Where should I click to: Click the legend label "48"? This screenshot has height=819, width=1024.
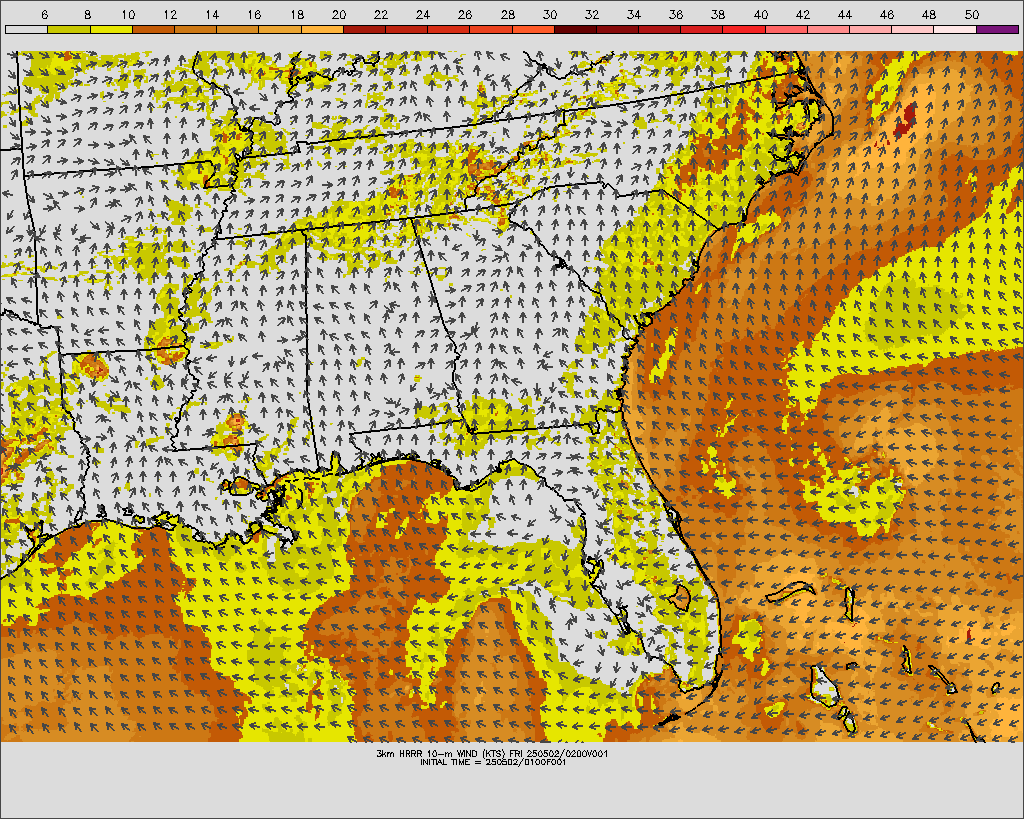pyautogui.click(x=929, y=14)
